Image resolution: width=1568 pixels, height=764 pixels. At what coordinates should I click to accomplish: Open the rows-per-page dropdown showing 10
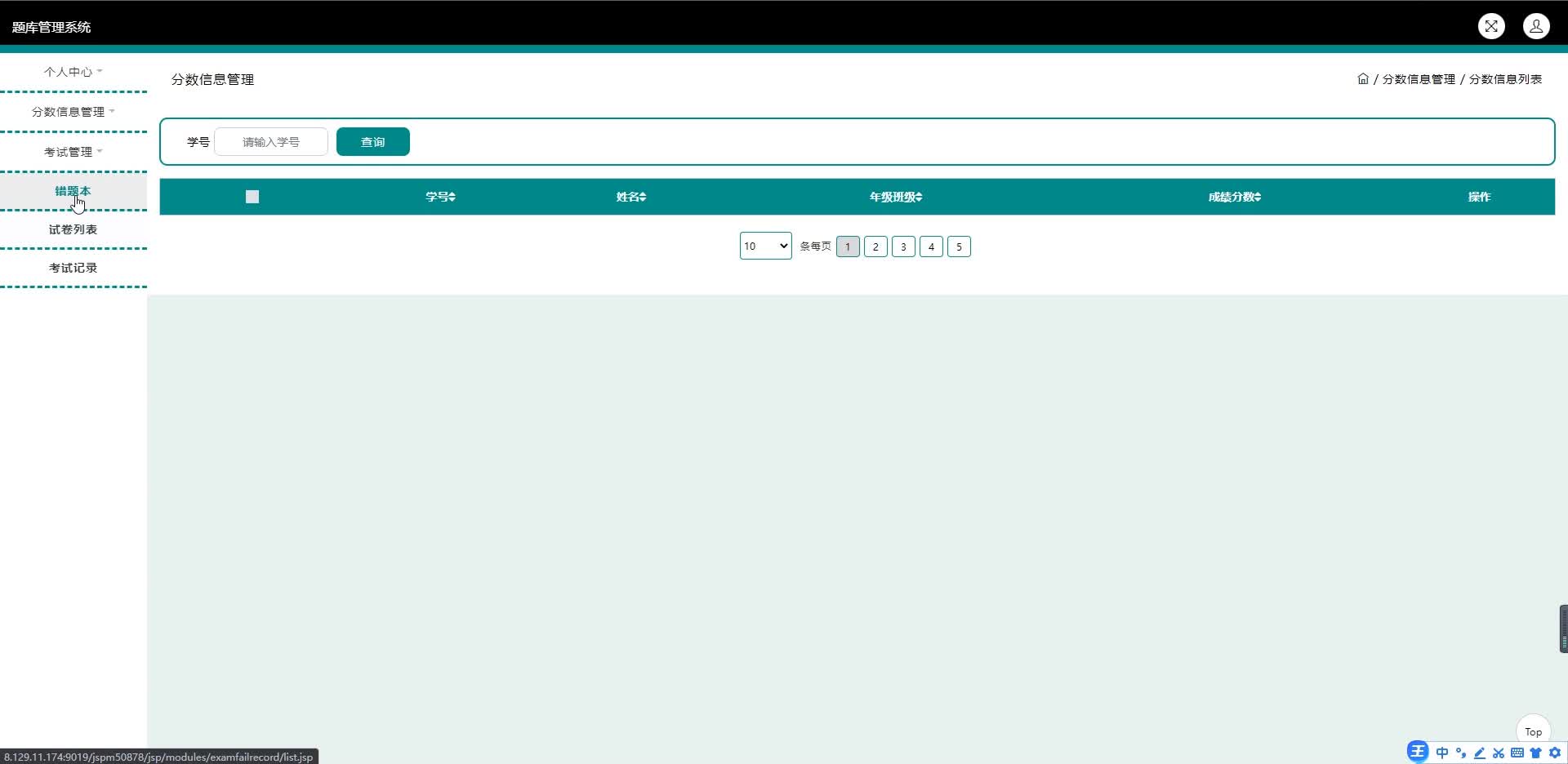pos(765,246)
